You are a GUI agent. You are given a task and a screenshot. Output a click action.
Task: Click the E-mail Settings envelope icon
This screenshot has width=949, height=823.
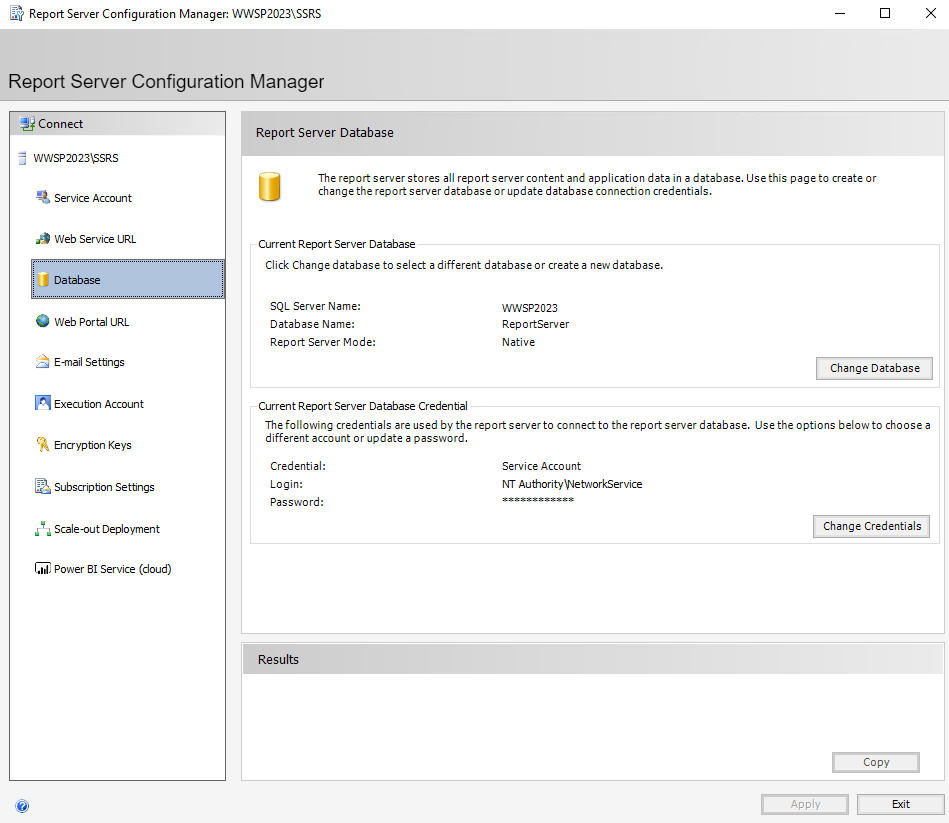click(x=42, y=362)
